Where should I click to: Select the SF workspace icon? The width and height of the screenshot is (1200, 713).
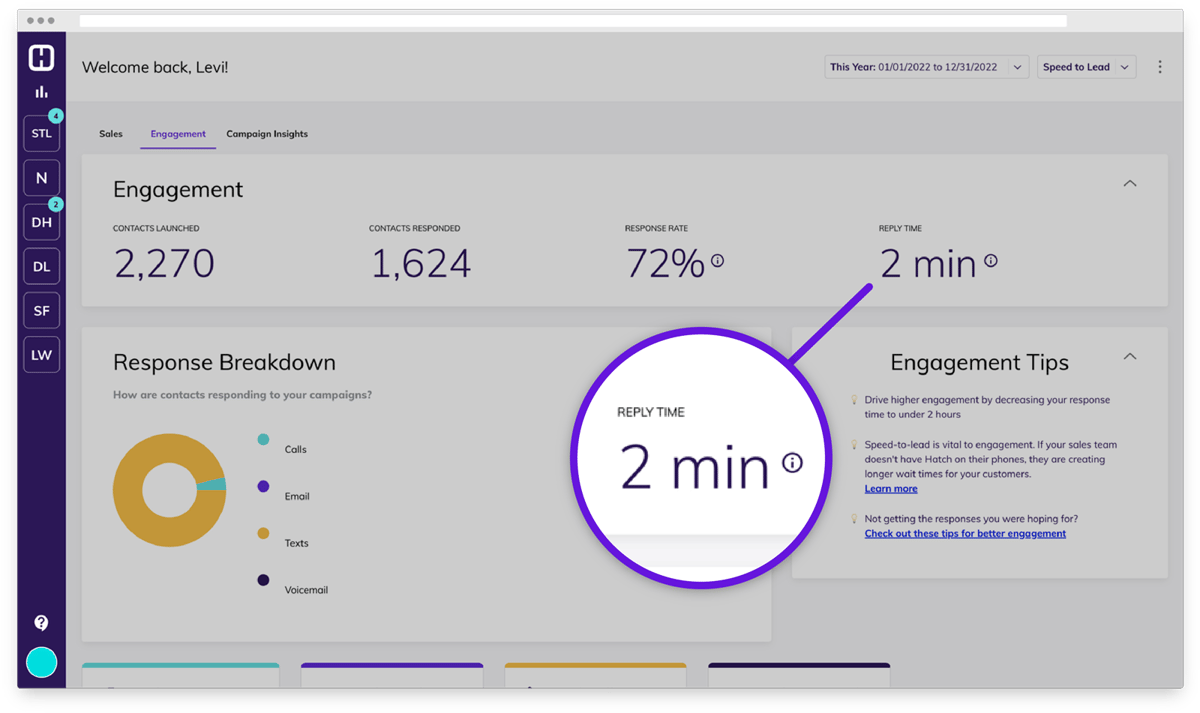point(41,311)
